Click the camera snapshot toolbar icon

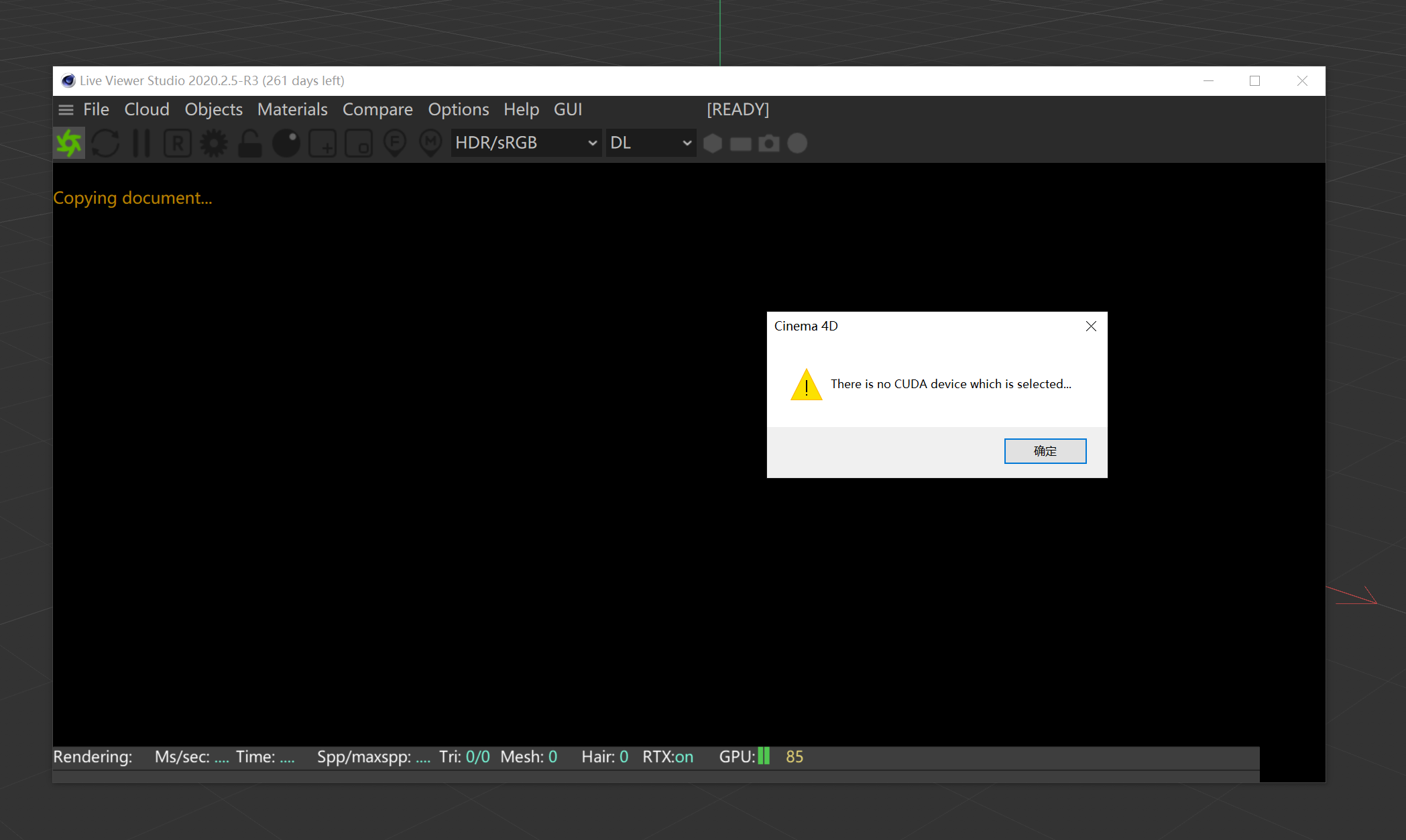(x=769, y=143)
